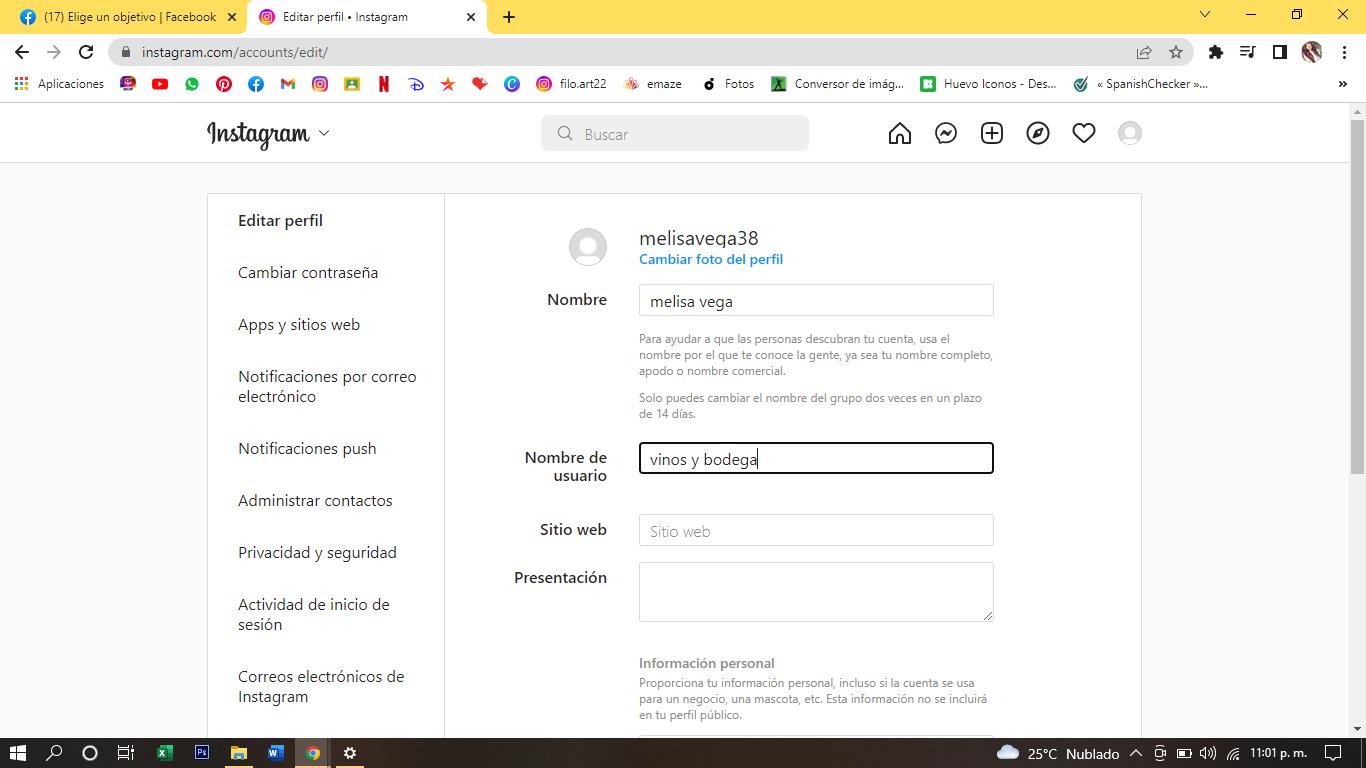The image size is (1366, 768).
Task: Open Photoshop from the taskbar
Action: coord(202,753)
